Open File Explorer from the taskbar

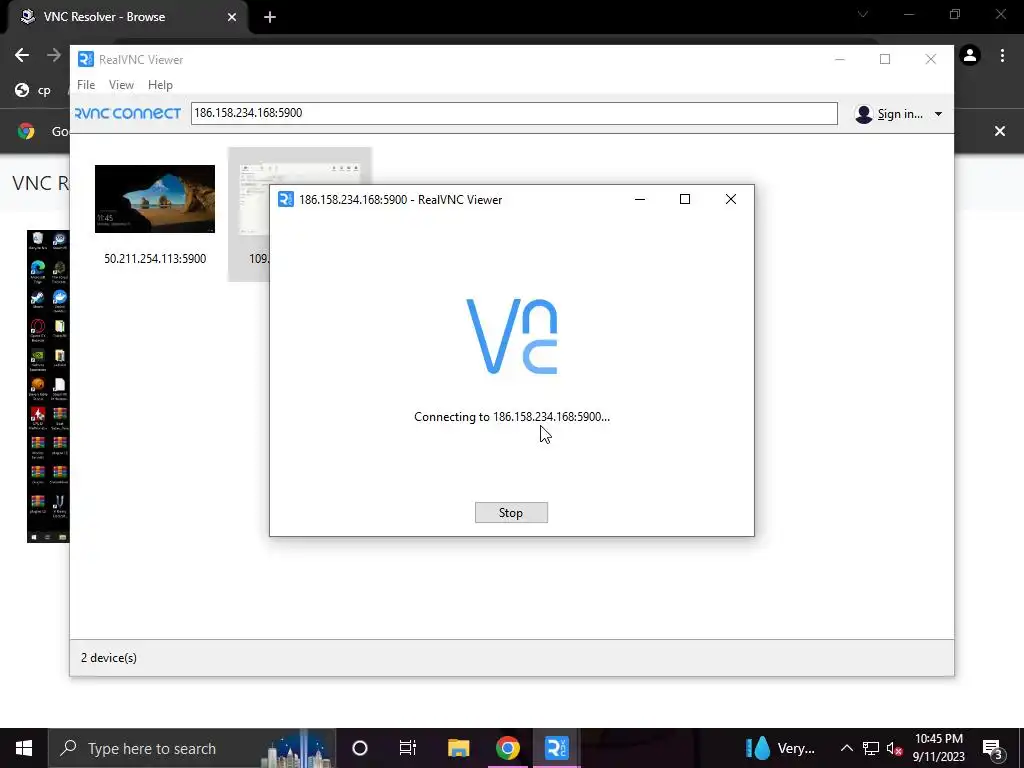click(x=458, y=748)
